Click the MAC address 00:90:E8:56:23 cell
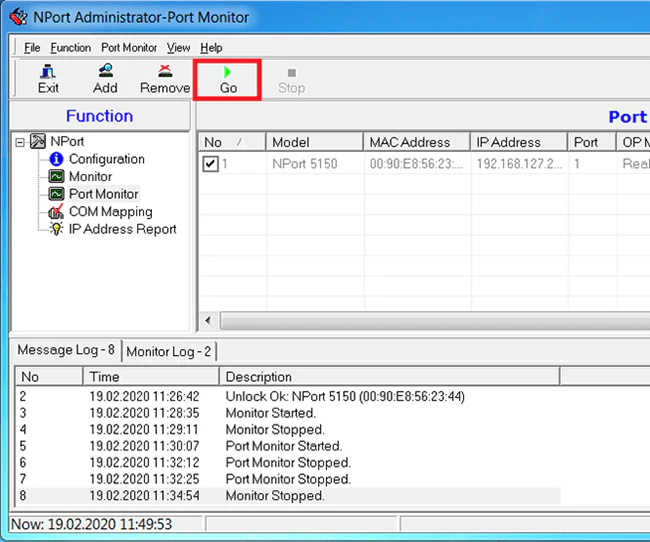Screen dimensions: 650x542 pos(416,164)
